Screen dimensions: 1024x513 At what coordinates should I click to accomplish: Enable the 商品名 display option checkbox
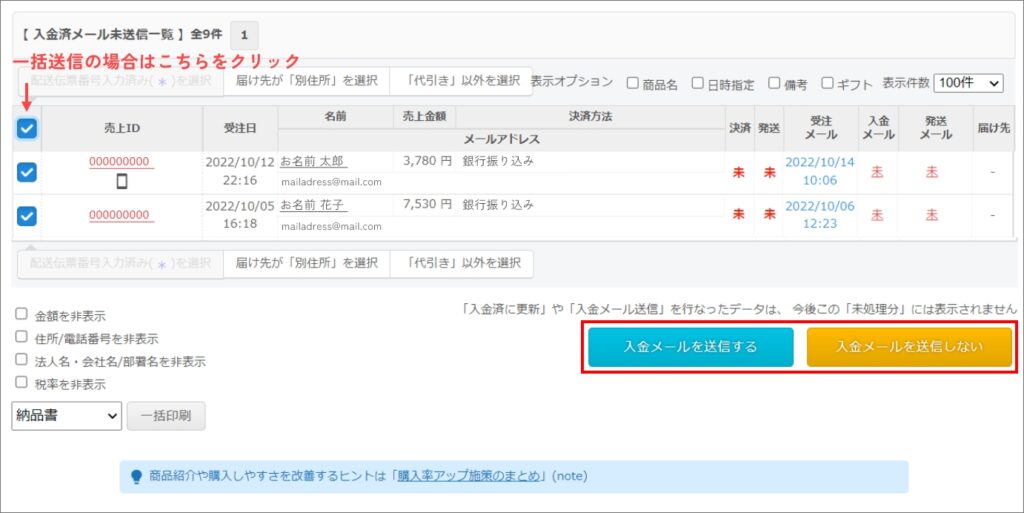(632, 84)
